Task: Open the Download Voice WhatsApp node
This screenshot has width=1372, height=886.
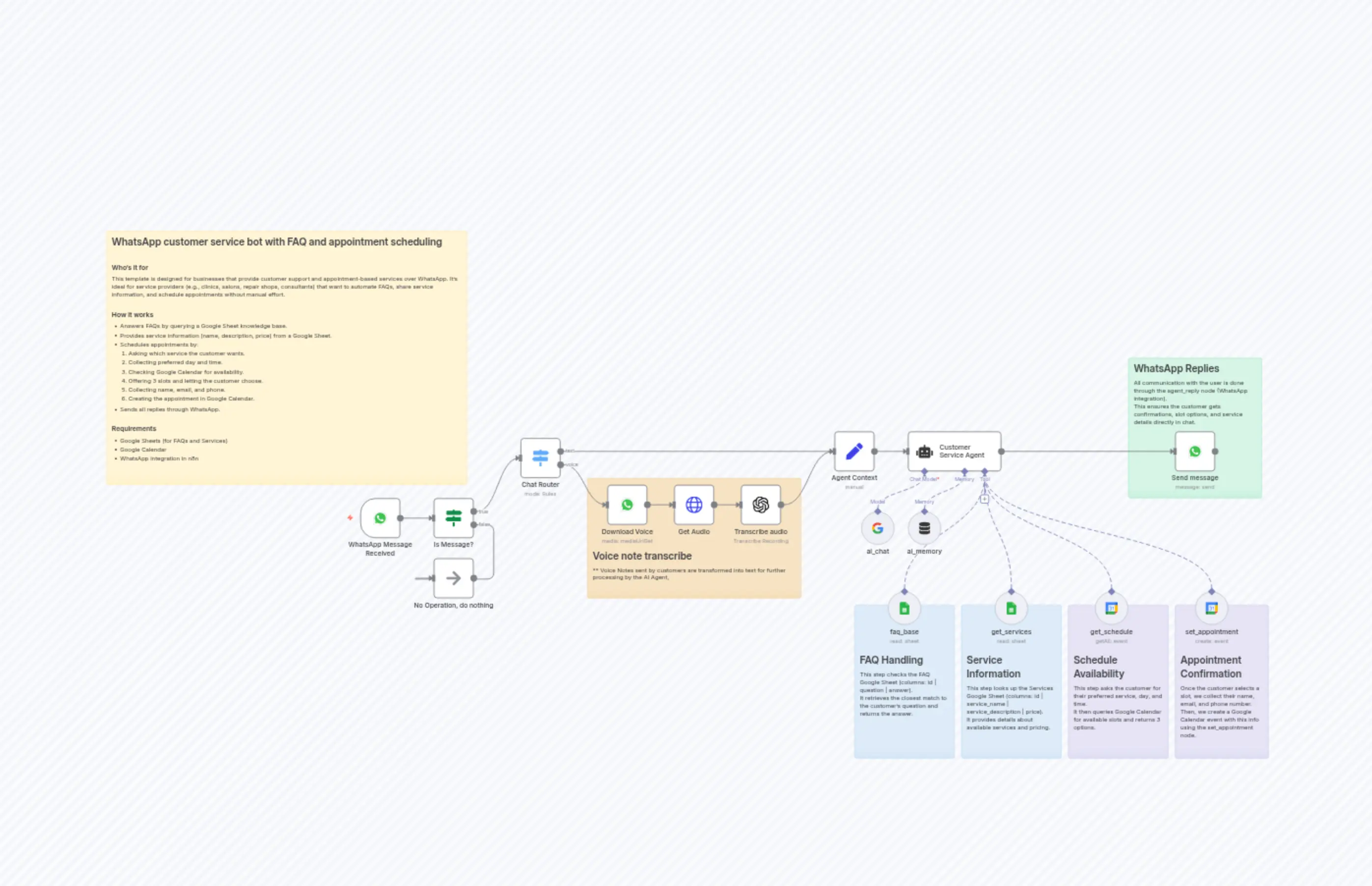Action: [627, 505]
